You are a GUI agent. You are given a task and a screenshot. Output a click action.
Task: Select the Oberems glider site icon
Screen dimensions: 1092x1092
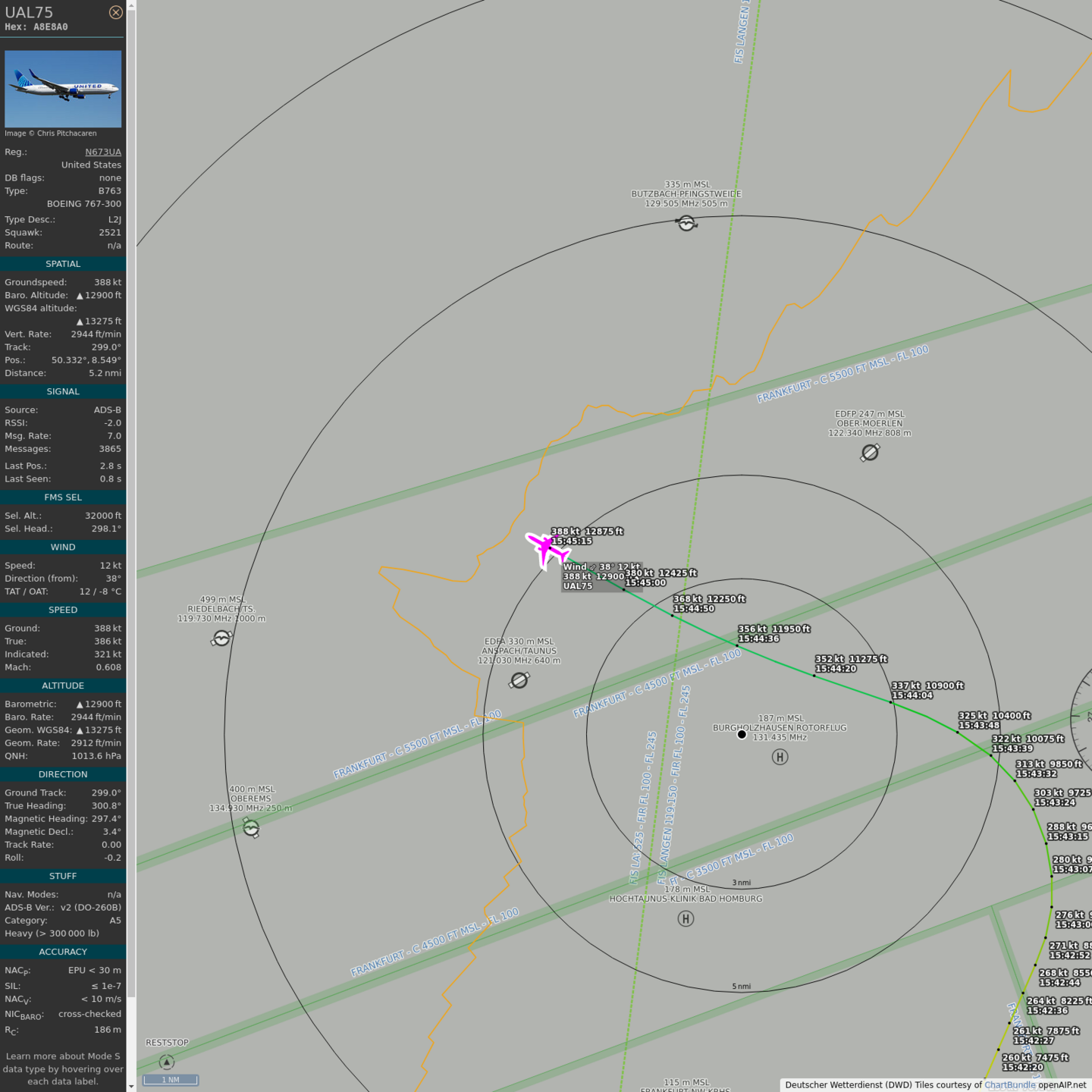(x=251, y=828)
